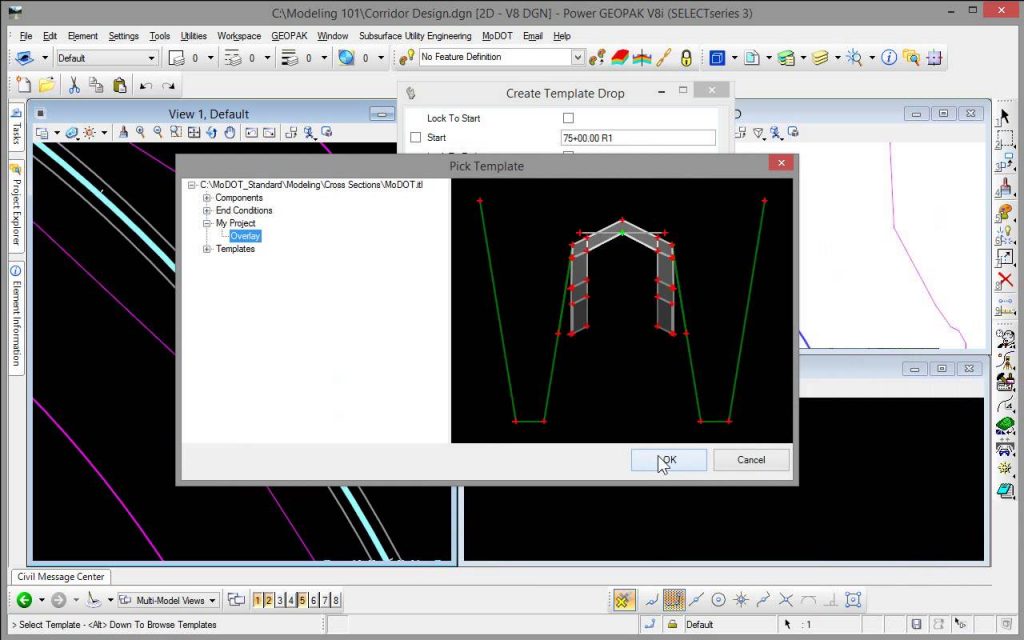The image size is (1024, 640).
Task: Select the Element Selection arrow tool
Action: pyautogui.click(x=1004, y=117)
